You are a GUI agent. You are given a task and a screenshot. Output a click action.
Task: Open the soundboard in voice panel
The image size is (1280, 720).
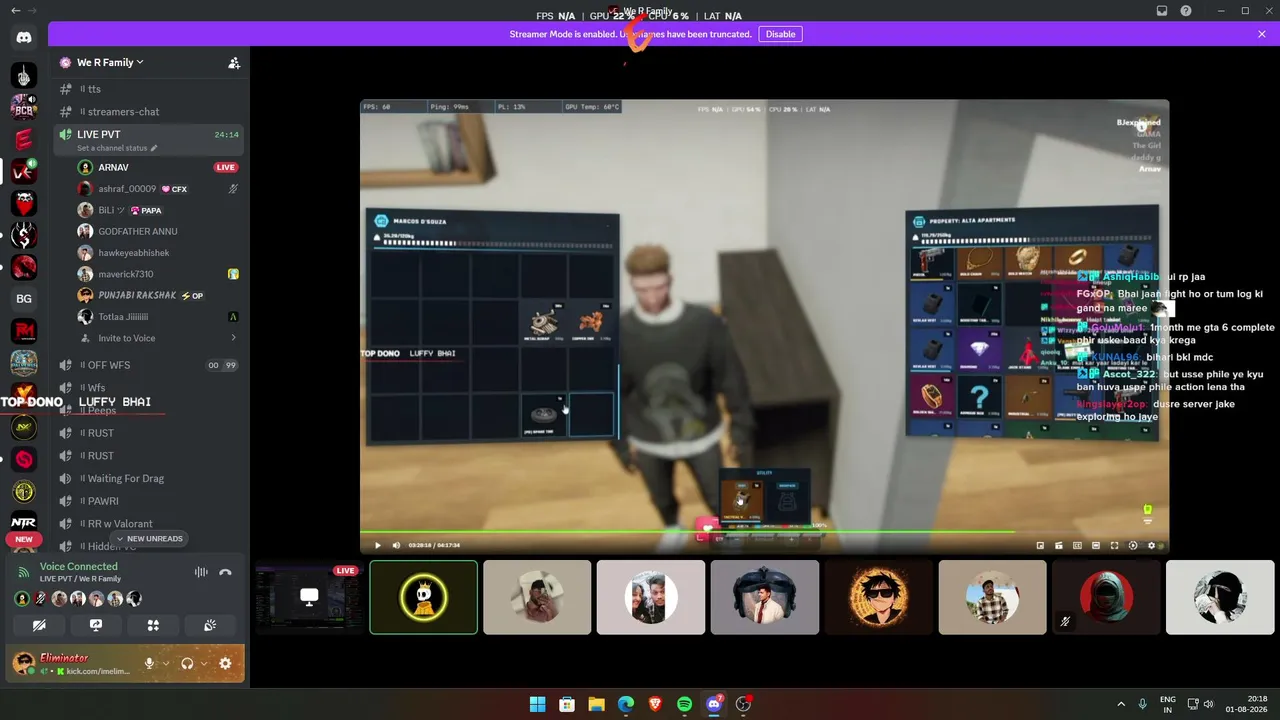point(210,625)
